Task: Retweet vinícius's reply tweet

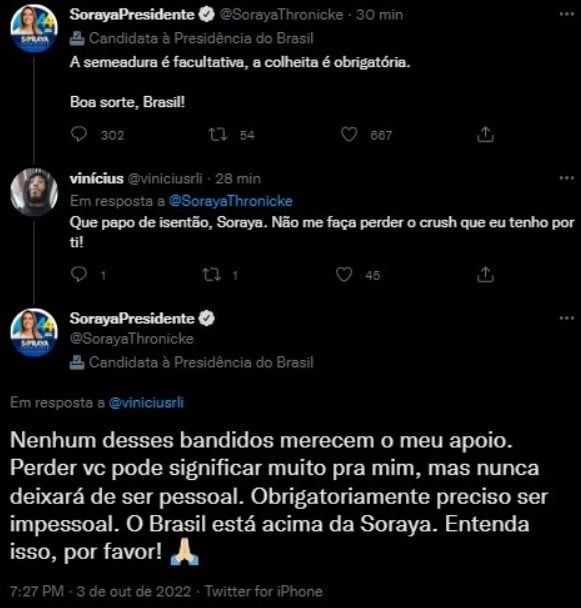Action: pyautogui.click(x=212, y=275)
